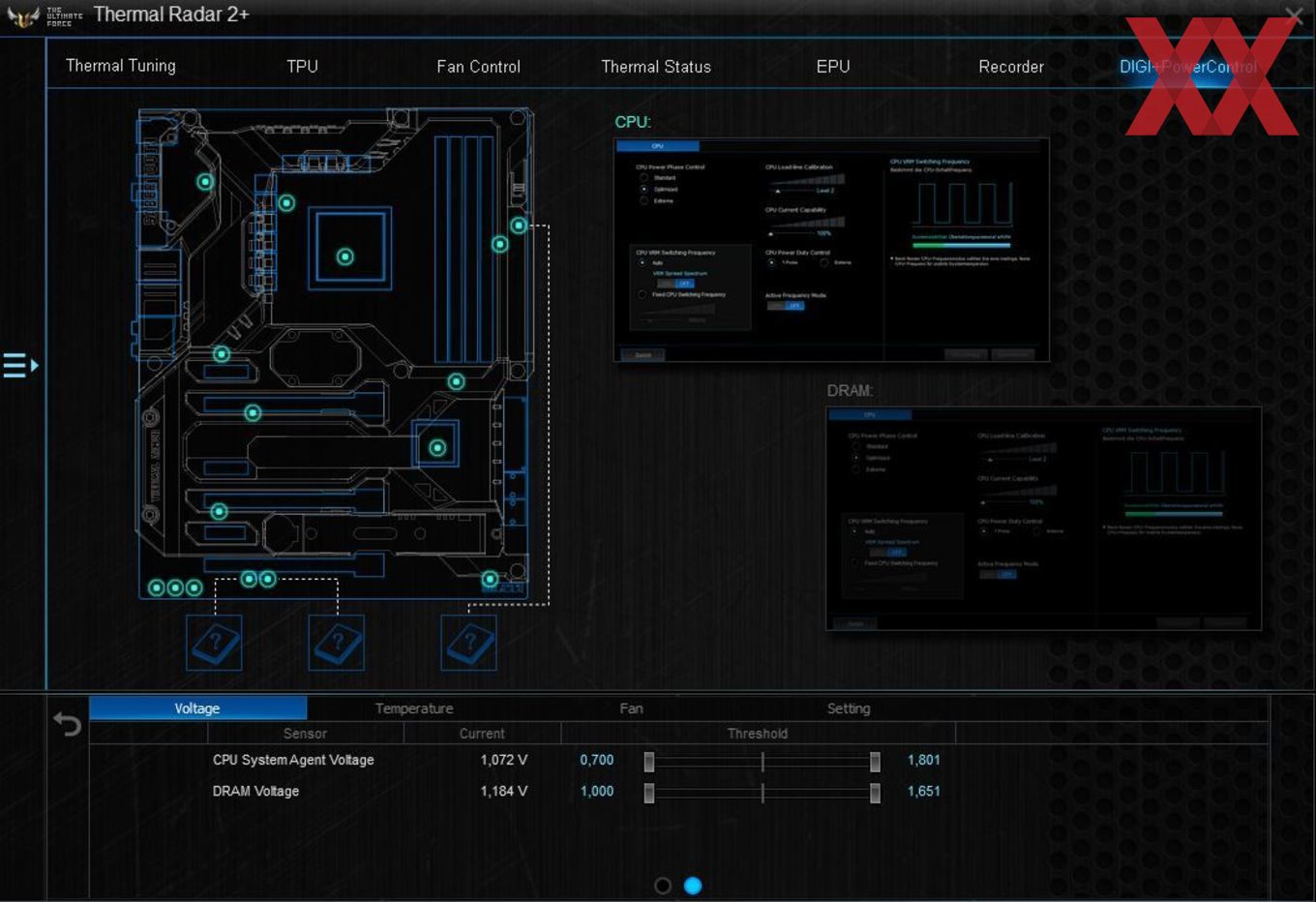Click the DRAM Voltage sensor row label

click(x=255, y=791)
